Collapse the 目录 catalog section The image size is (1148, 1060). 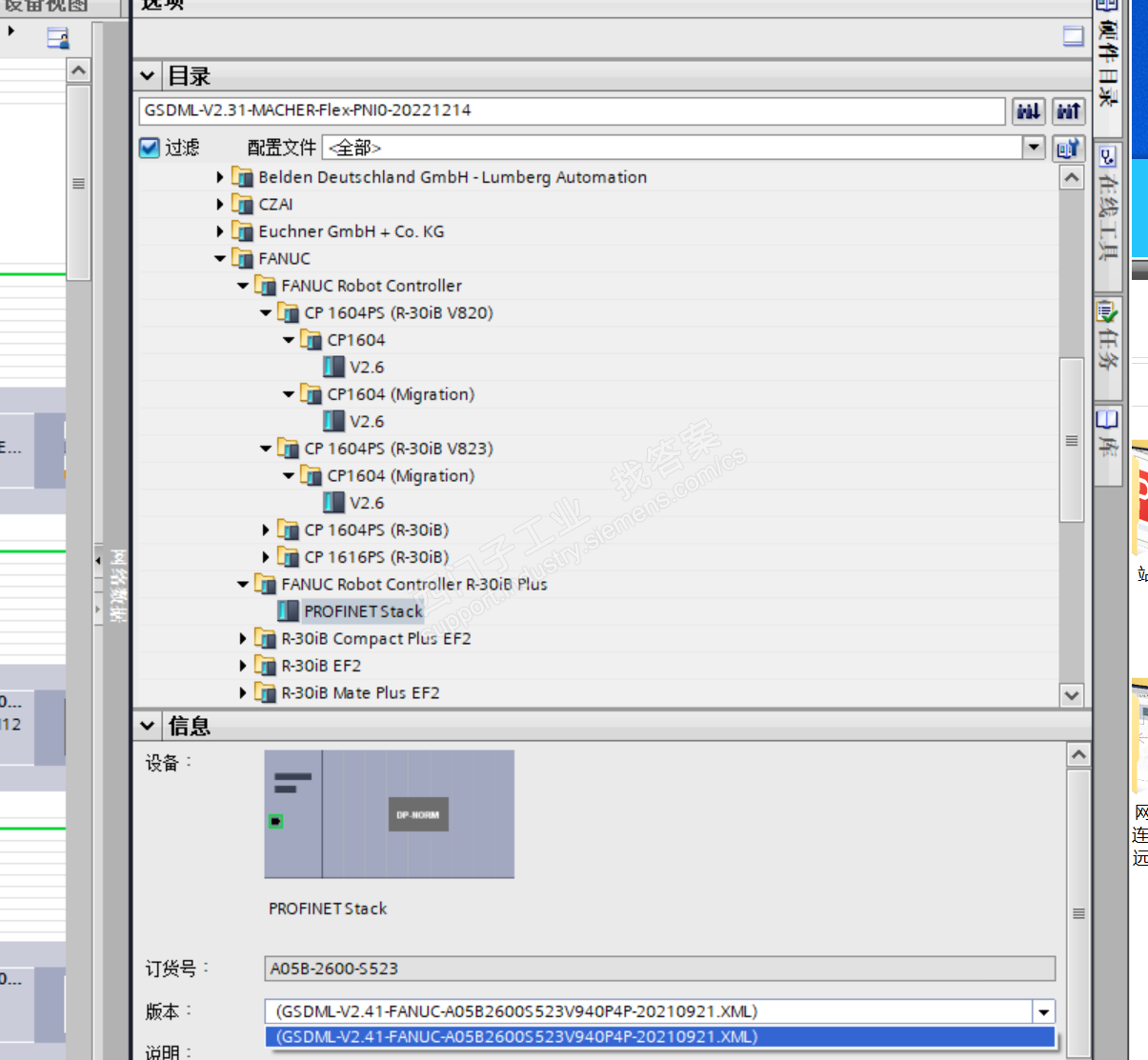click(x=147, y=76)
